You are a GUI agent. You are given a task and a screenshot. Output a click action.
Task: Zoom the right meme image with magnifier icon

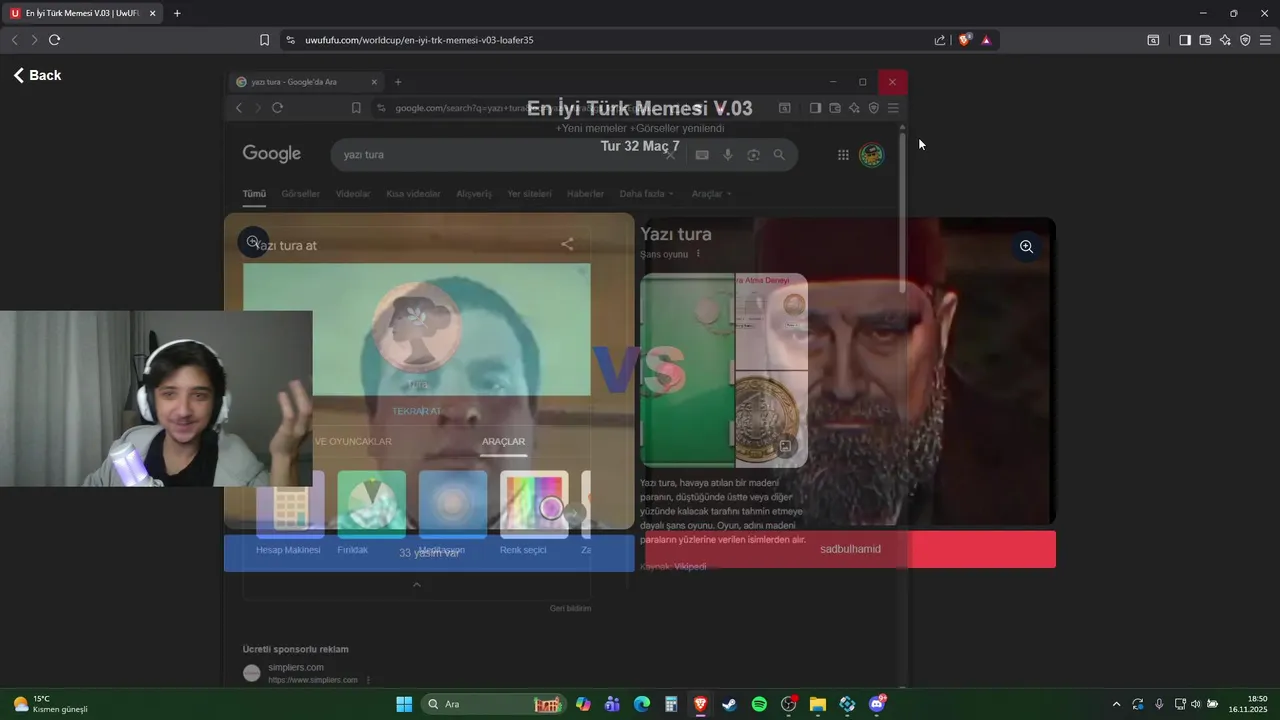pos(1026,246)
